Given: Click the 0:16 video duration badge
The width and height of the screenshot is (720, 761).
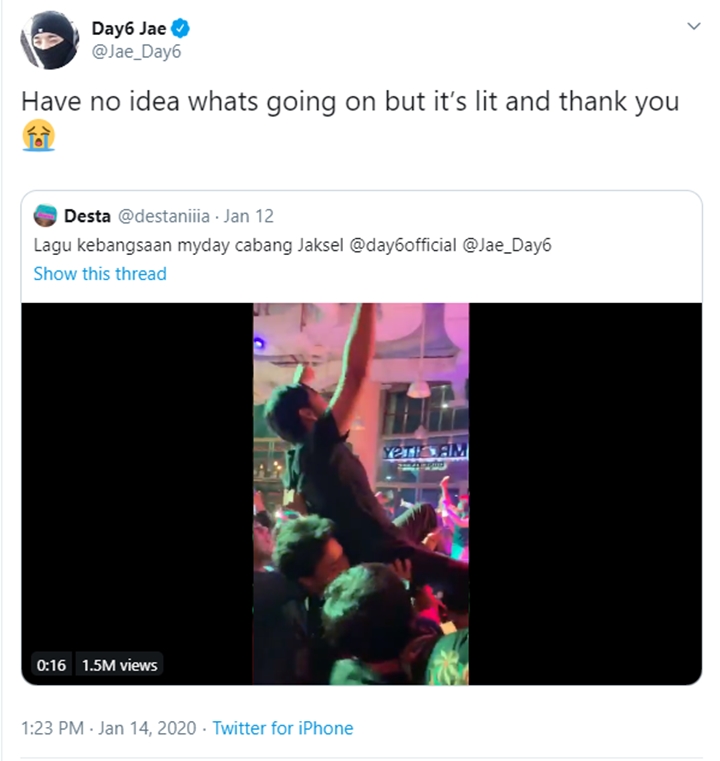Looking at the screenshot, I should point(52,665).
